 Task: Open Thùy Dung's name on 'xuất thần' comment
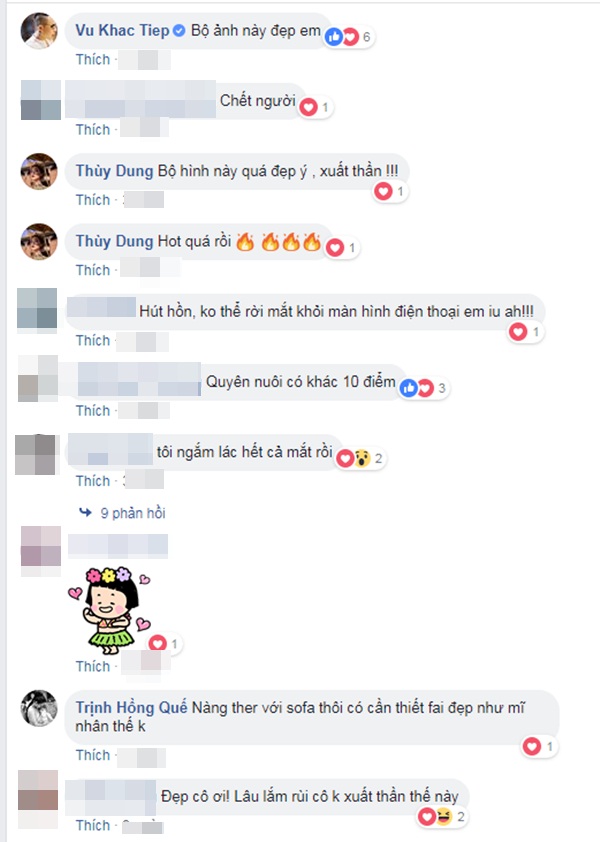coord(114,171)
